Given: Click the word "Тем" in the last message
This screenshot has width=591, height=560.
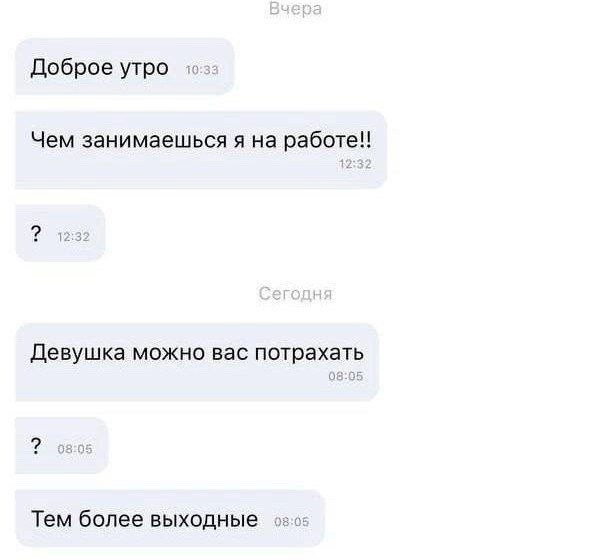Looking at the screenshot, I should (52, 519).
